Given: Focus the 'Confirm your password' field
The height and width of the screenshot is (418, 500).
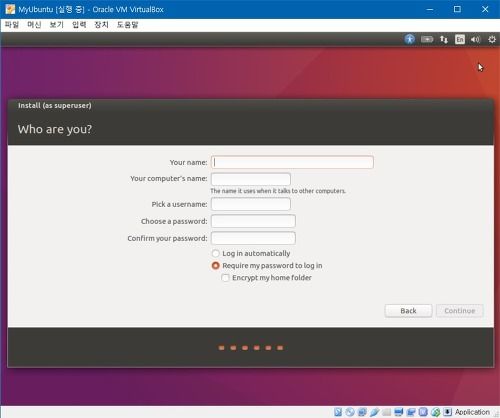Looking at the screenshot, I should [253, 238].
